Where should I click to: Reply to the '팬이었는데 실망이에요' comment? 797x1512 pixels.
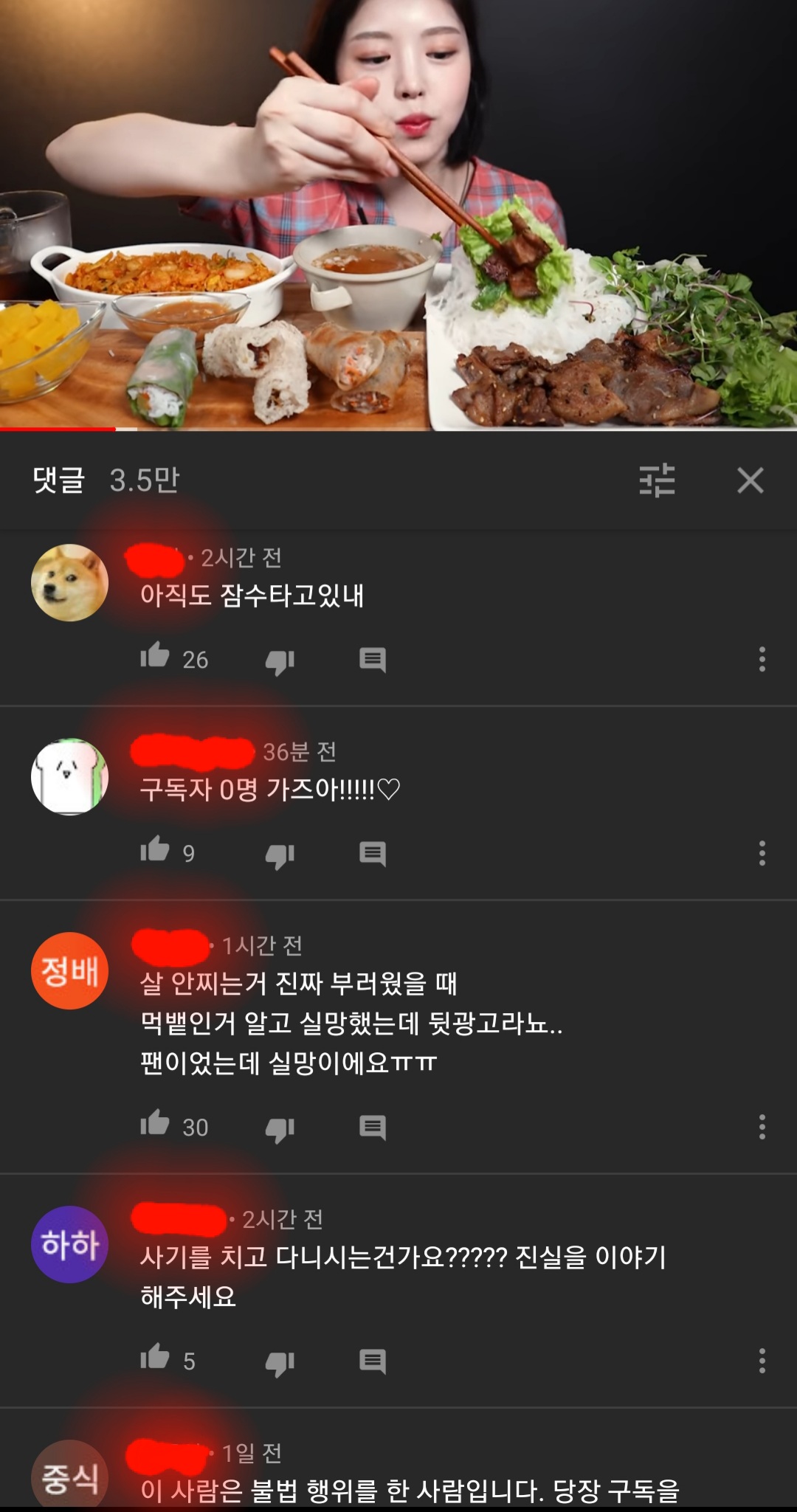[373, 1128]
